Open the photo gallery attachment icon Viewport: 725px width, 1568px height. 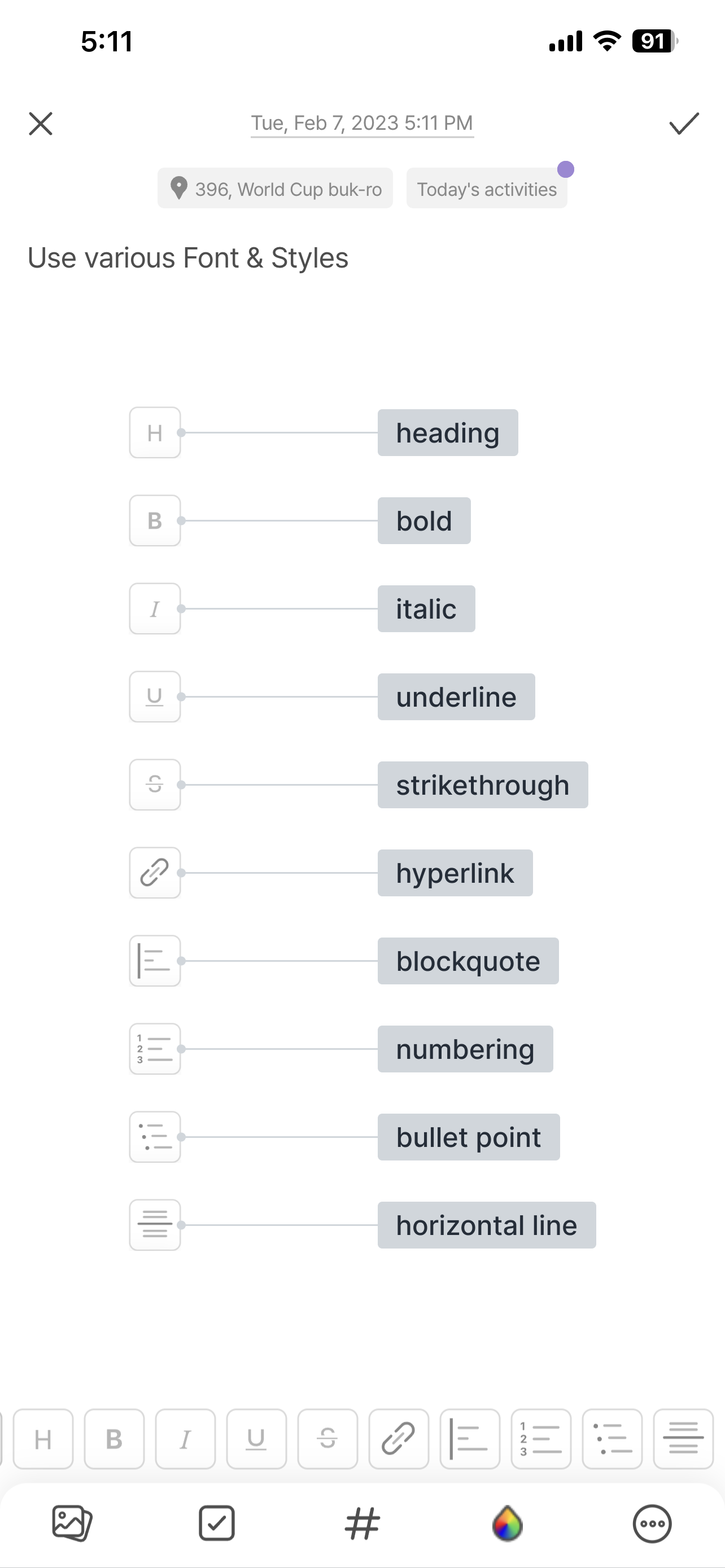(72, 1523)
